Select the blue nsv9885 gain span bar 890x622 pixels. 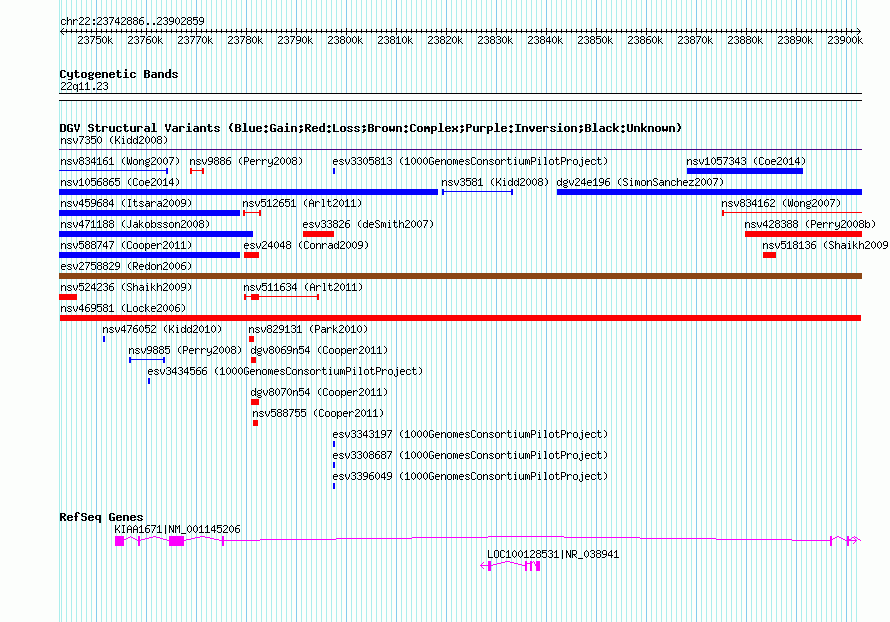147,360
